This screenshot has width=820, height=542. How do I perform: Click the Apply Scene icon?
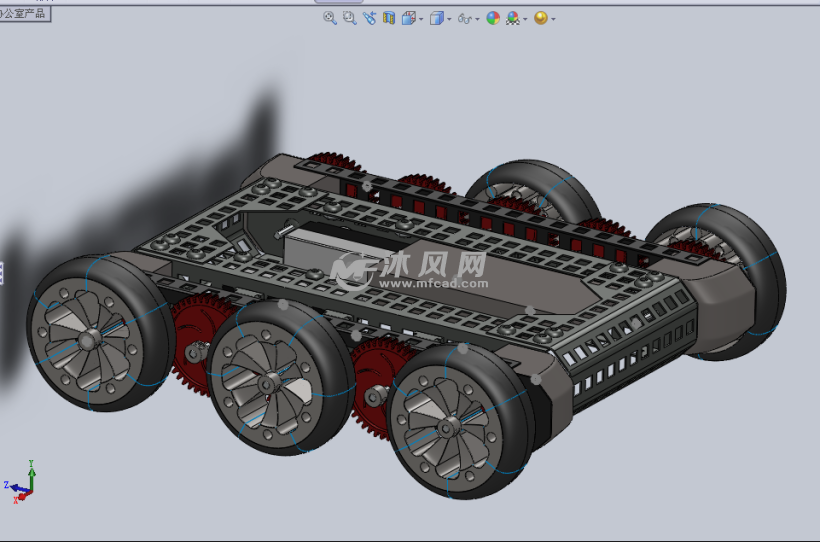pyautogui.click(x=512, y=18)
